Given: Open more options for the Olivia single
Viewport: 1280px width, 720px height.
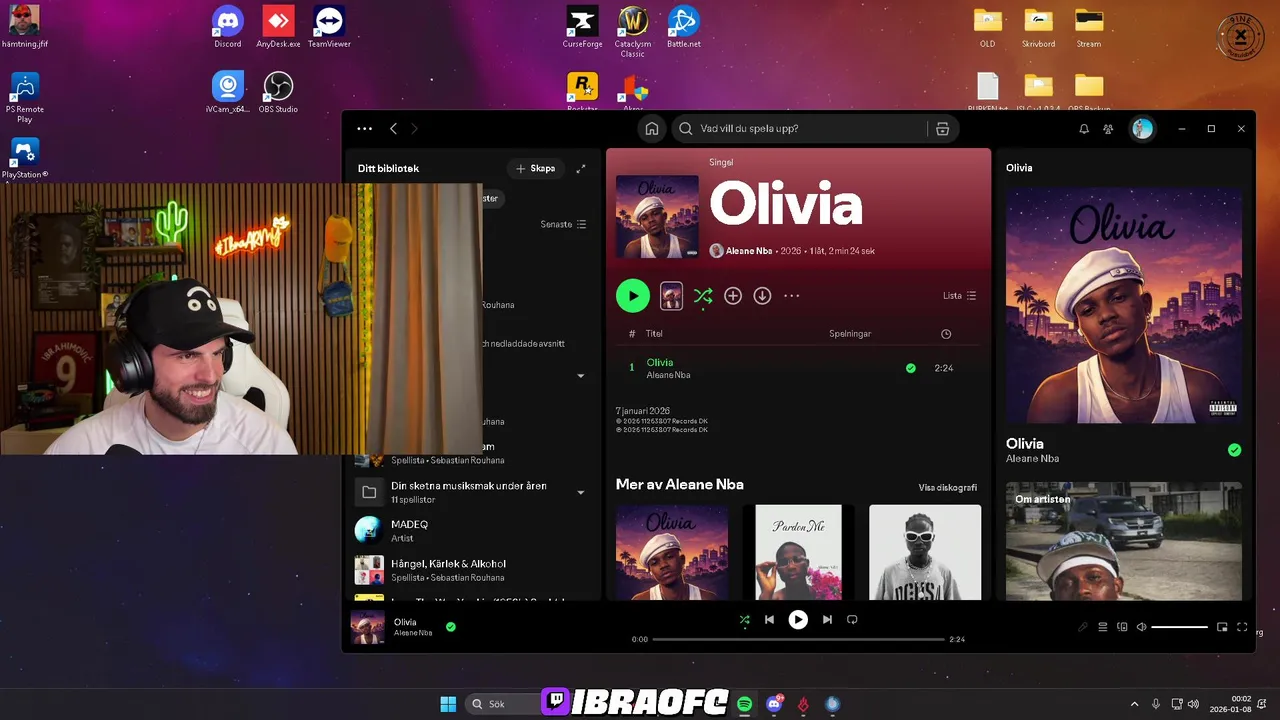Looking at the screenshot, I should click(x=792, y=296).
